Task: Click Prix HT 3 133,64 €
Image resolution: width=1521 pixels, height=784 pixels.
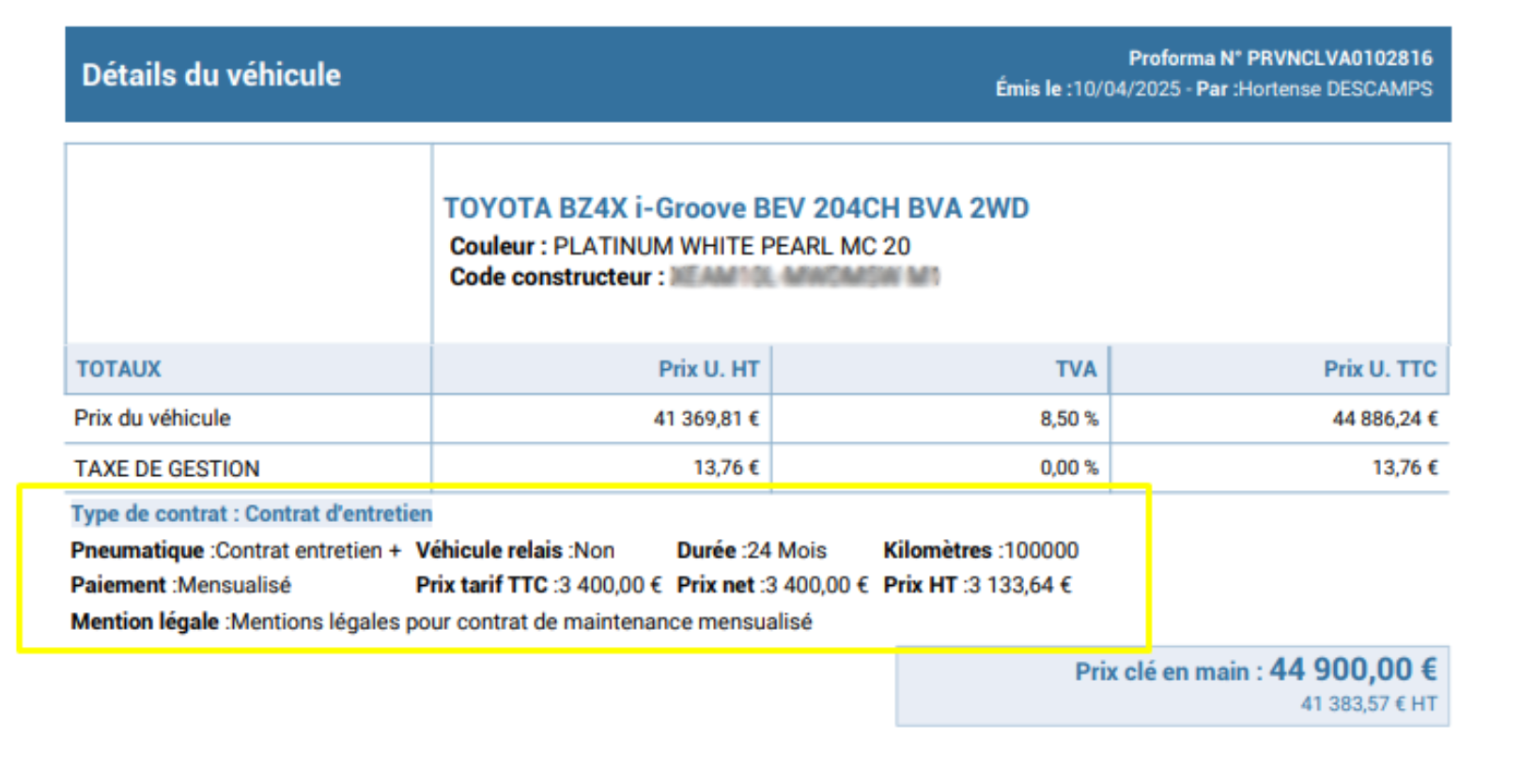Action: click(x=1019, y=585)
